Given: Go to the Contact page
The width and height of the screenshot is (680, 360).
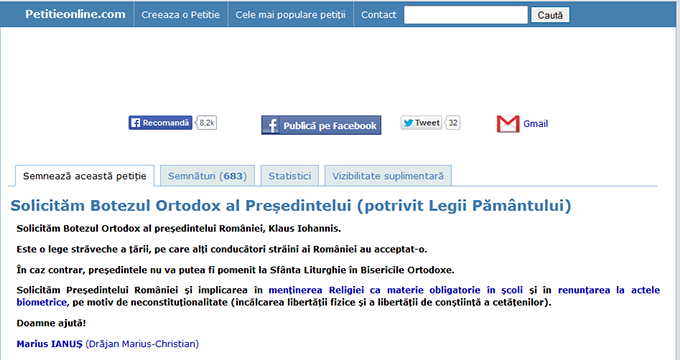Looking at the screenshot, I should coord(378,15).
